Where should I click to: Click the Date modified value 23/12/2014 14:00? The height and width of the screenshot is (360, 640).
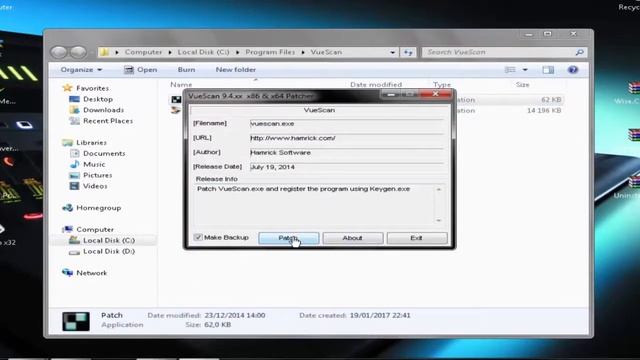[x=235, y=316]
